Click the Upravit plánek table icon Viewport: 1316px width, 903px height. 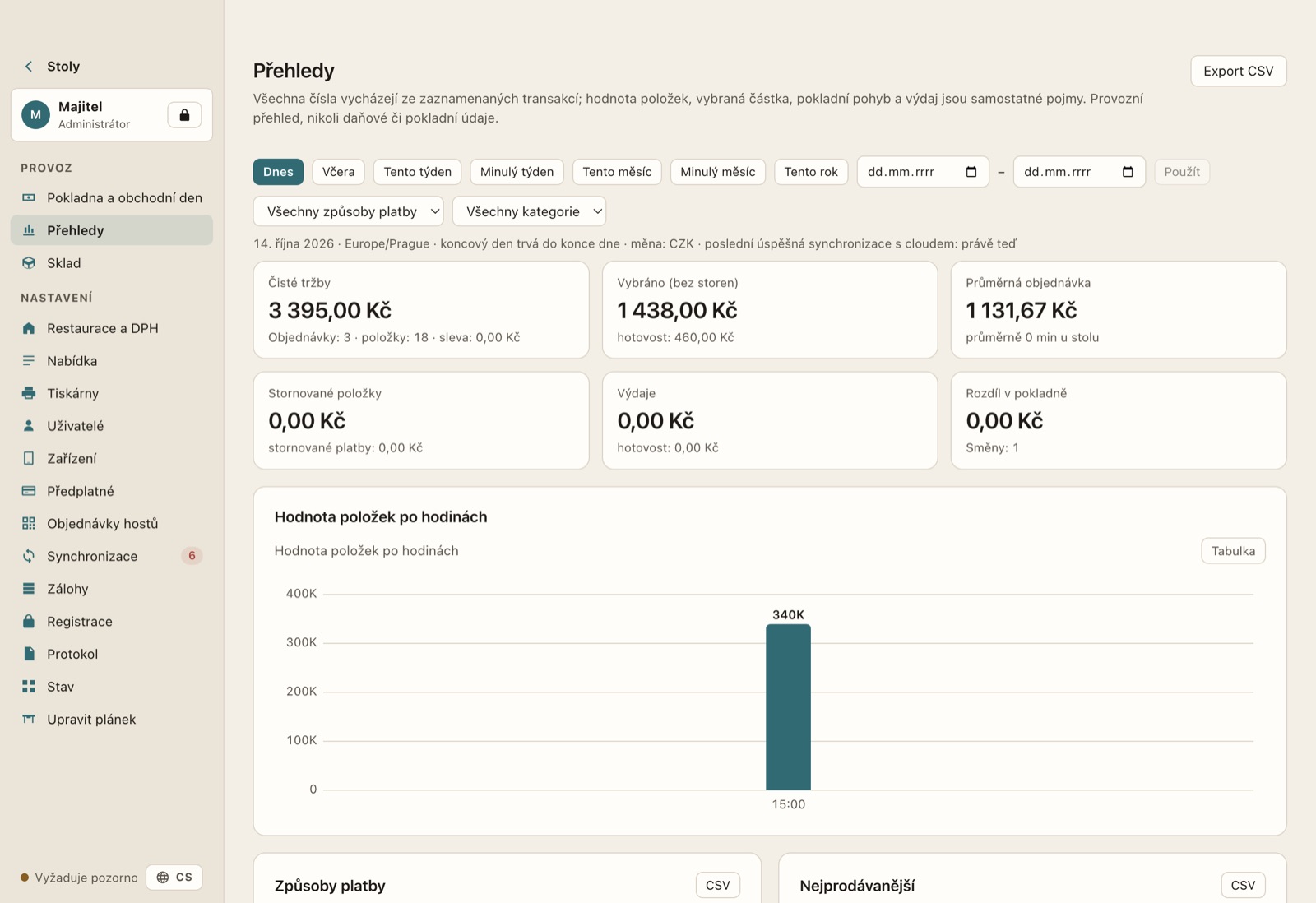coord(29,719)
